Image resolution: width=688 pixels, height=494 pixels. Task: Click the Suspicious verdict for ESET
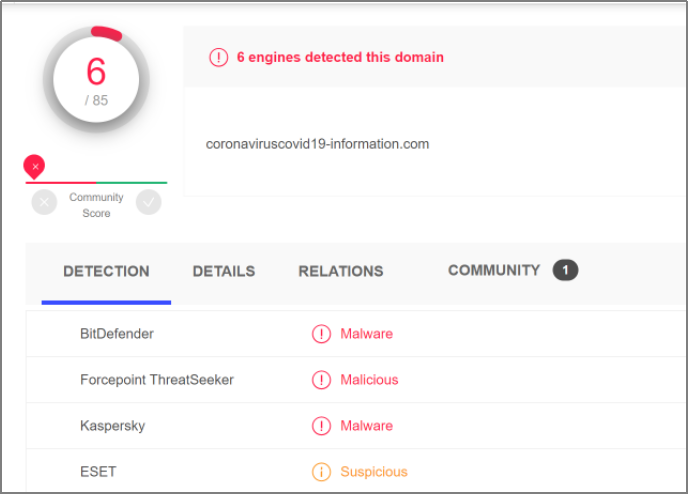click(374, 472)
